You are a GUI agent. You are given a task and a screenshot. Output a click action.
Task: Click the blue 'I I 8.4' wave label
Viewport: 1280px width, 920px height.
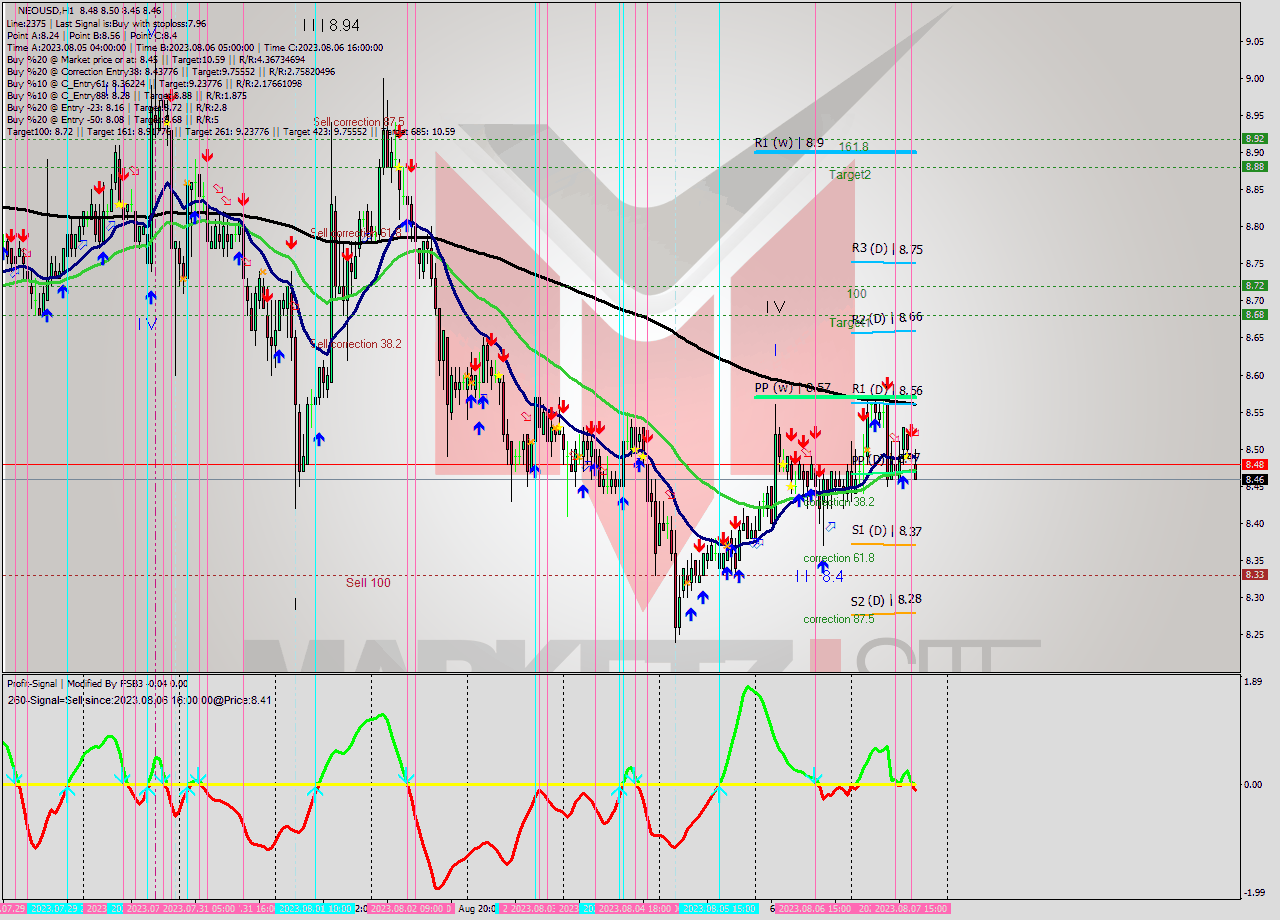(x=820, y=577)
